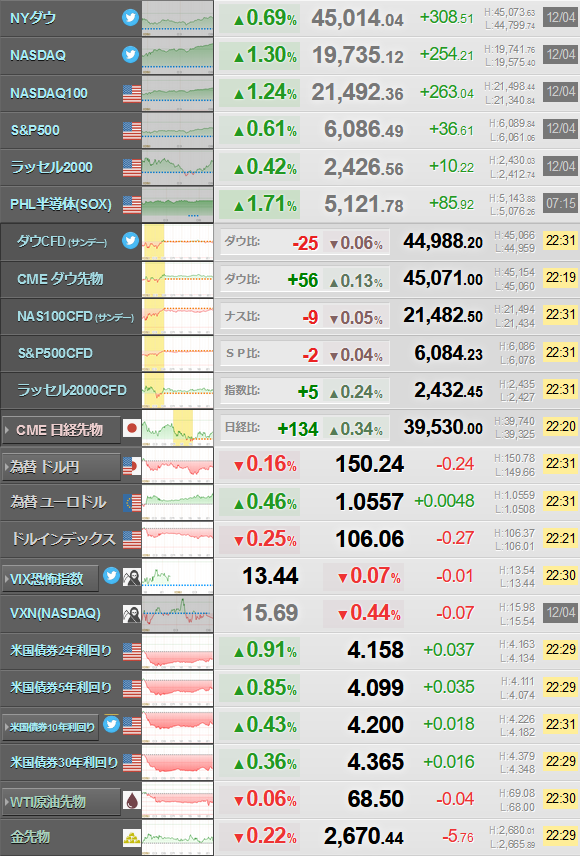Click the Twitter icon beside NYダウ
580x856 pixels.
[130, 17]
